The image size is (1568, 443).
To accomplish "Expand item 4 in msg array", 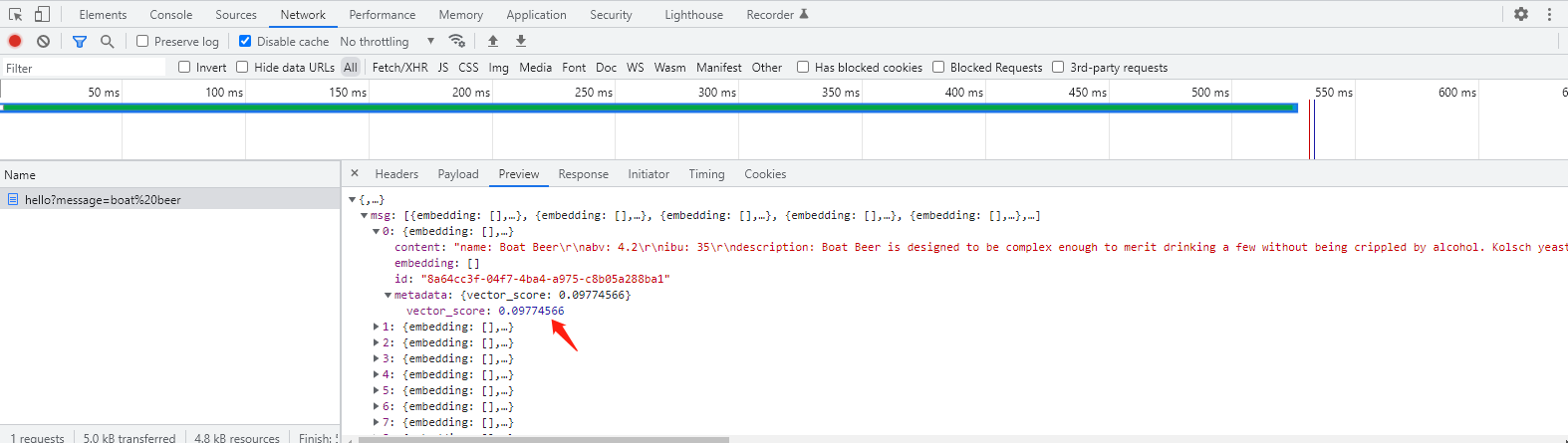I will [x=376, y=374].
